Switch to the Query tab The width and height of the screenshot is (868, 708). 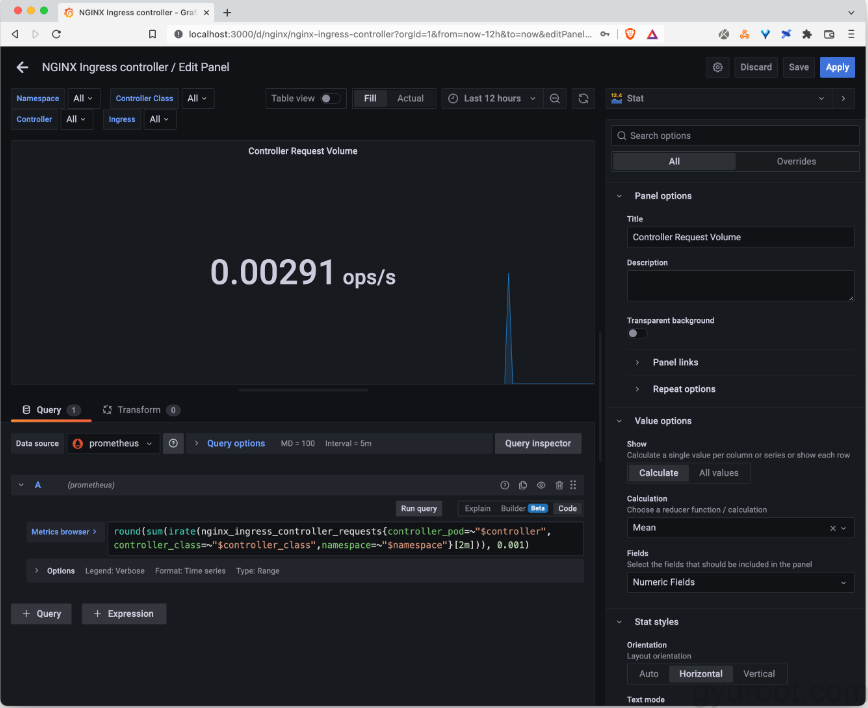(x=51, y=410)
